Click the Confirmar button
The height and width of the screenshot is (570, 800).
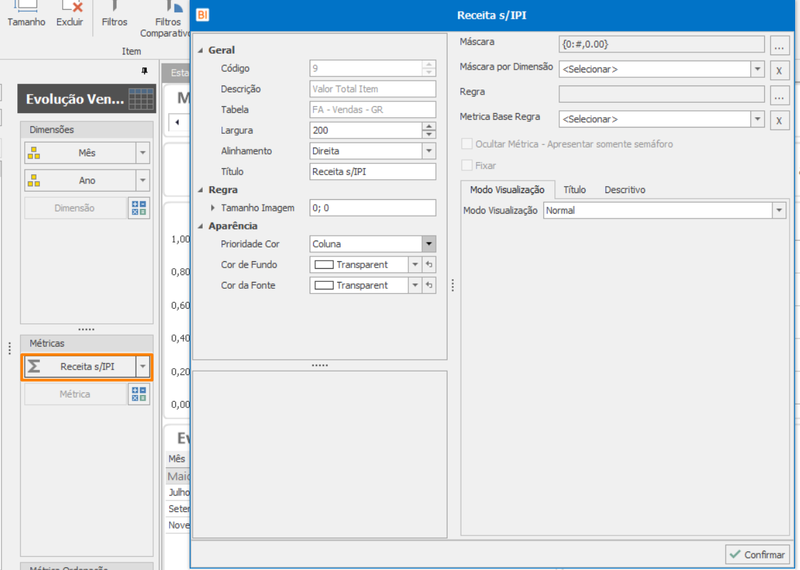tap(757, 554)
